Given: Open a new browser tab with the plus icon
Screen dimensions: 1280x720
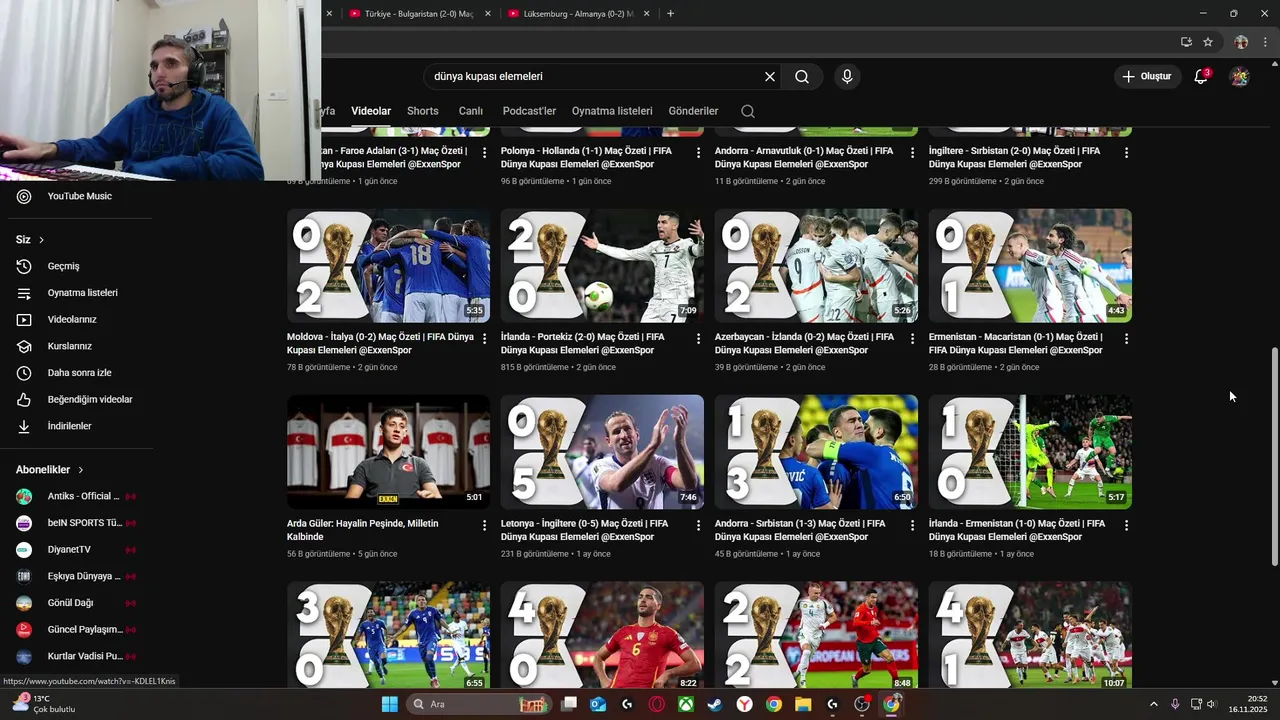Looking at the screenshot, I should coord(670,14).
